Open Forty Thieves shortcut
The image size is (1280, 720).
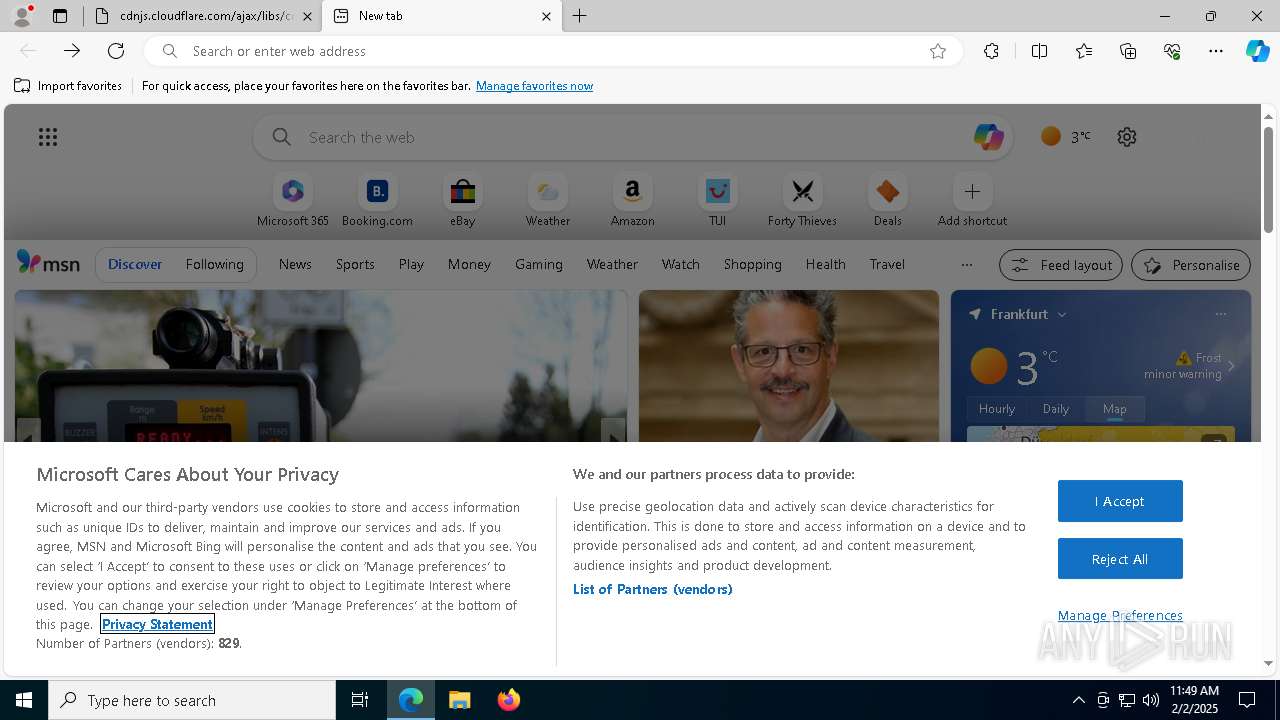tap(802, 200)
